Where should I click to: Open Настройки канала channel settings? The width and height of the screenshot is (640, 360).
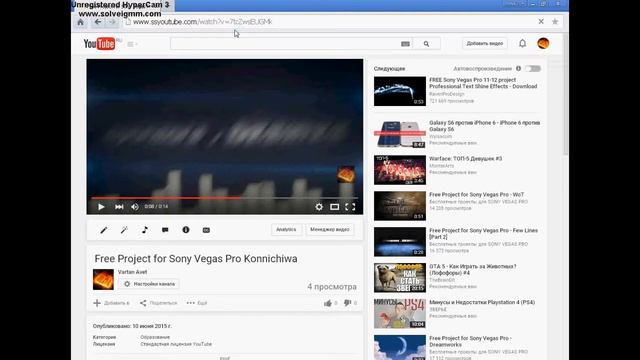point(149,284)
